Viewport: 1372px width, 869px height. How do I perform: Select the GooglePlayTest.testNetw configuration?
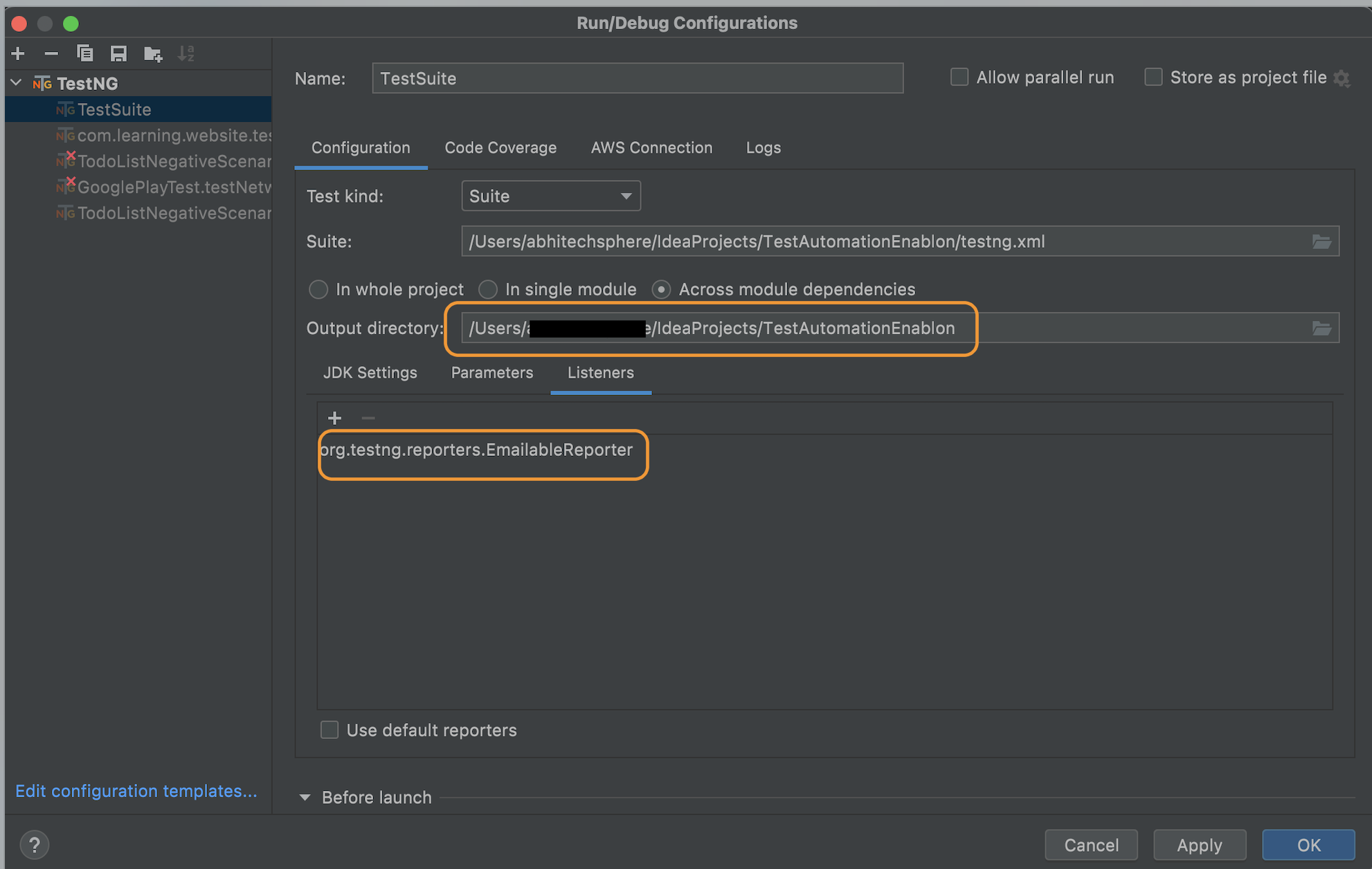[138, 187]
